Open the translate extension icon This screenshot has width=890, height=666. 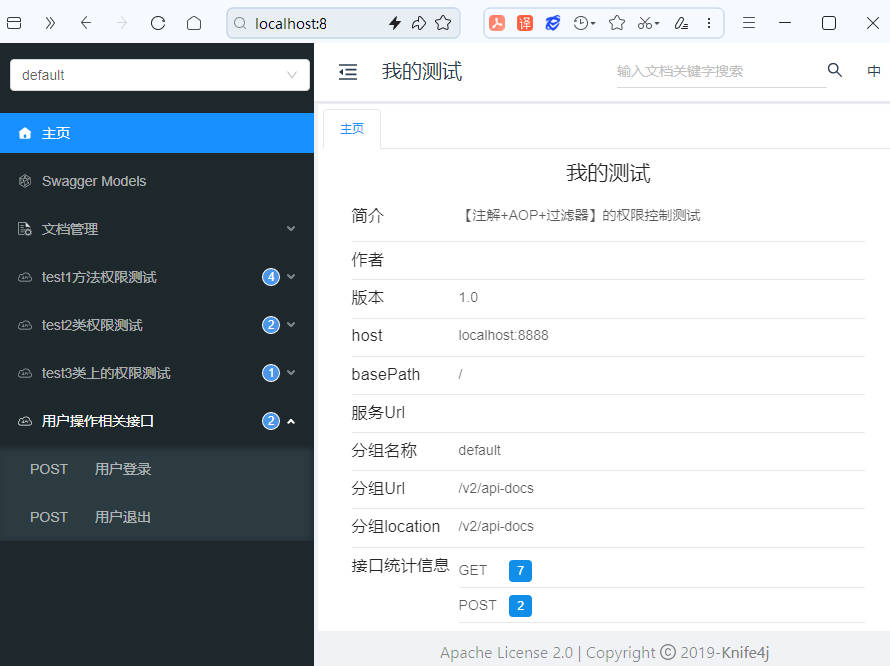pyautogui.click(x=525, y=23)
